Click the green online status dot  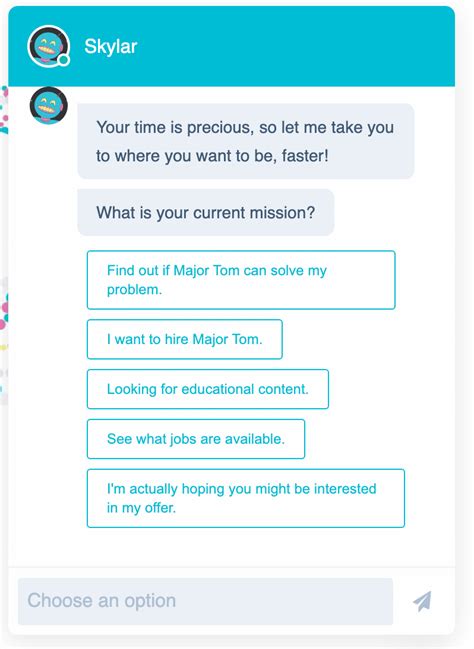coord(63,60)
